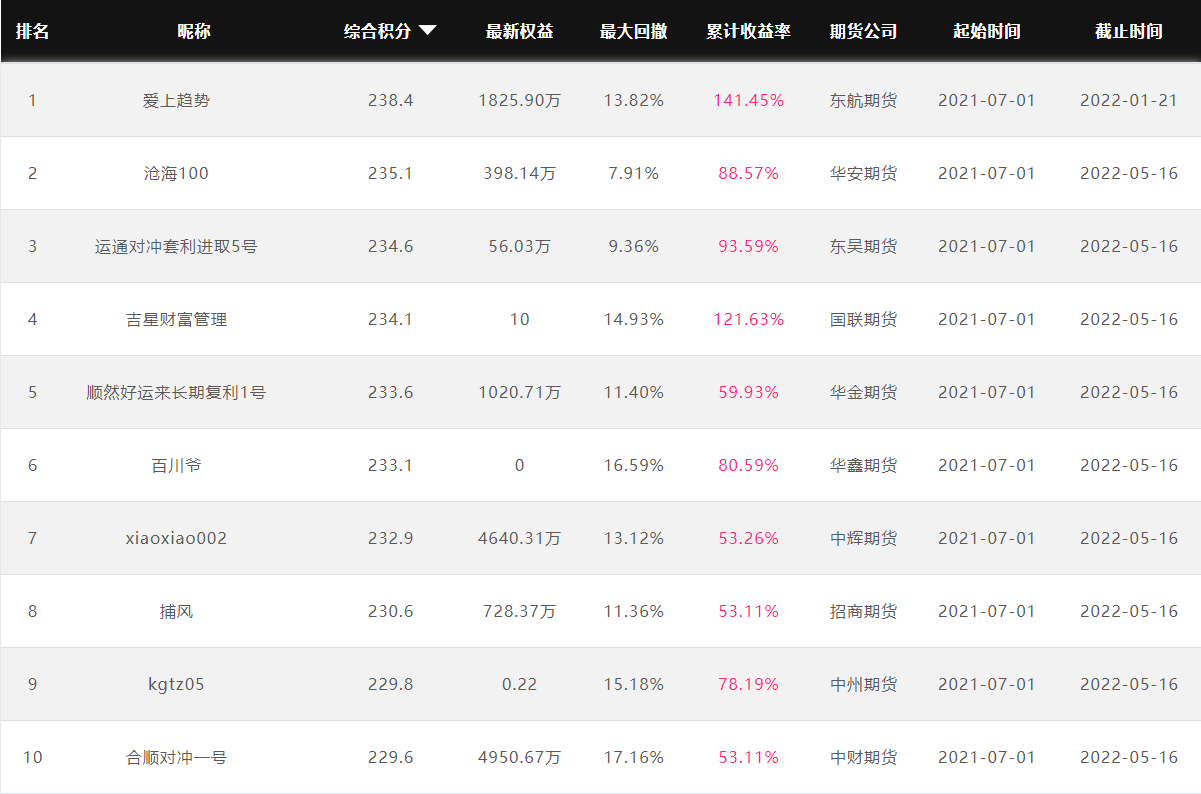Click the company 华安期货
Image resolution: width=1201 pixels, height=794 pixels.
864,173
